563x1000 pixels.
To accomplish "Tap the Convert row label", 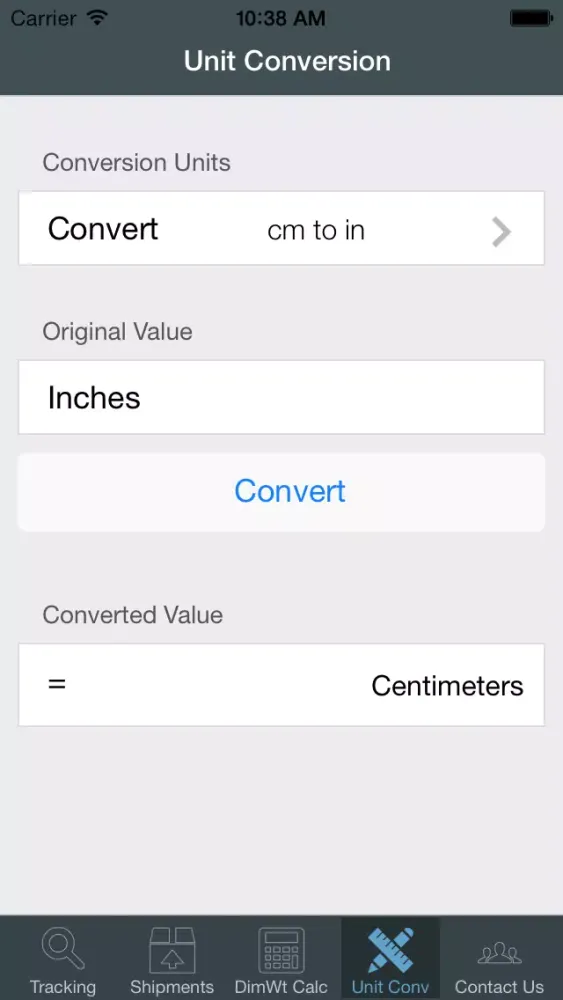I will pyautogui.click(x=103, y=228).
